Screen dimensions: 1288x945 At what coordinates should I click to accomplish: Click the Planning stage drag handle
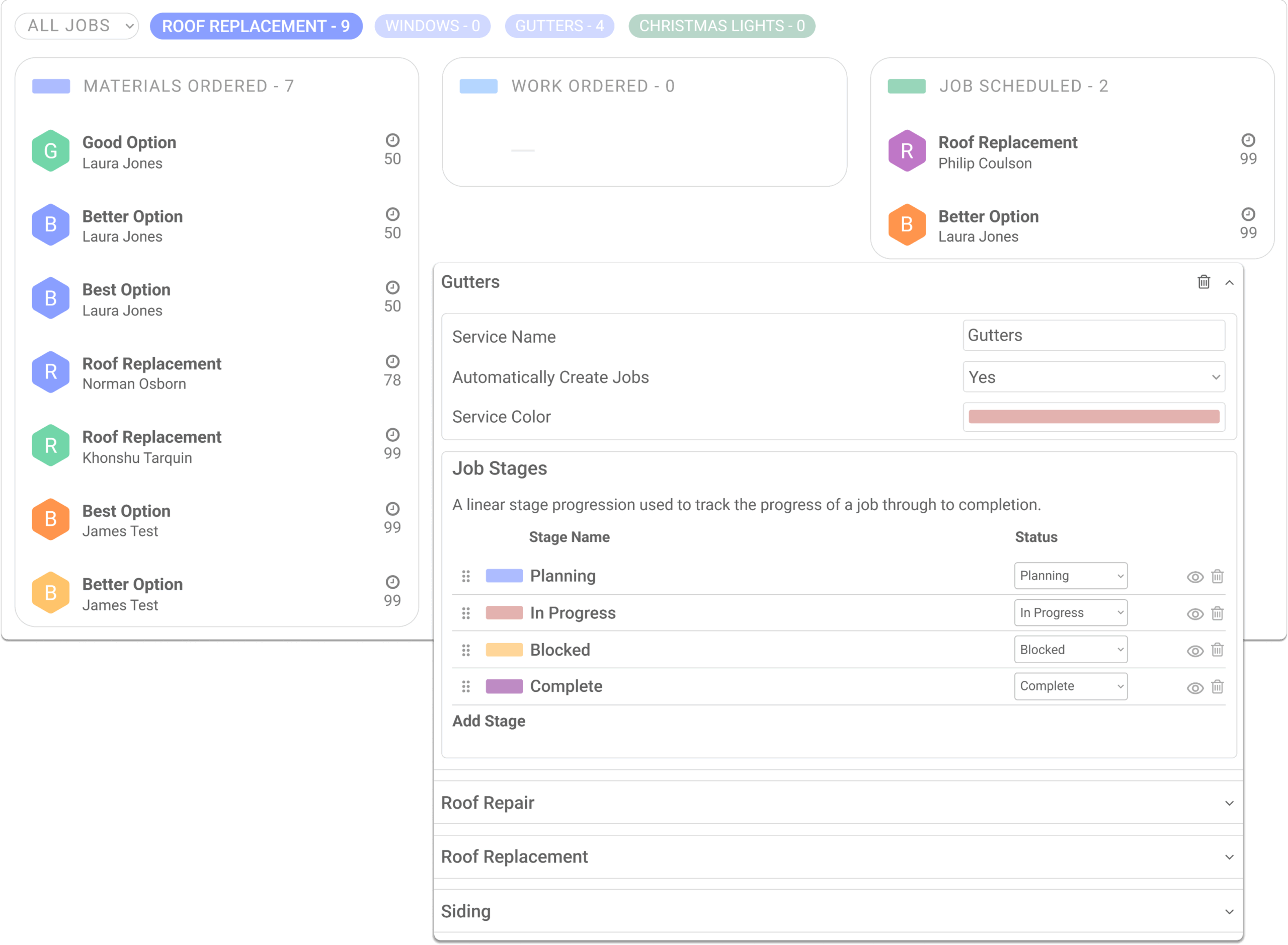[x=466, y=576]
